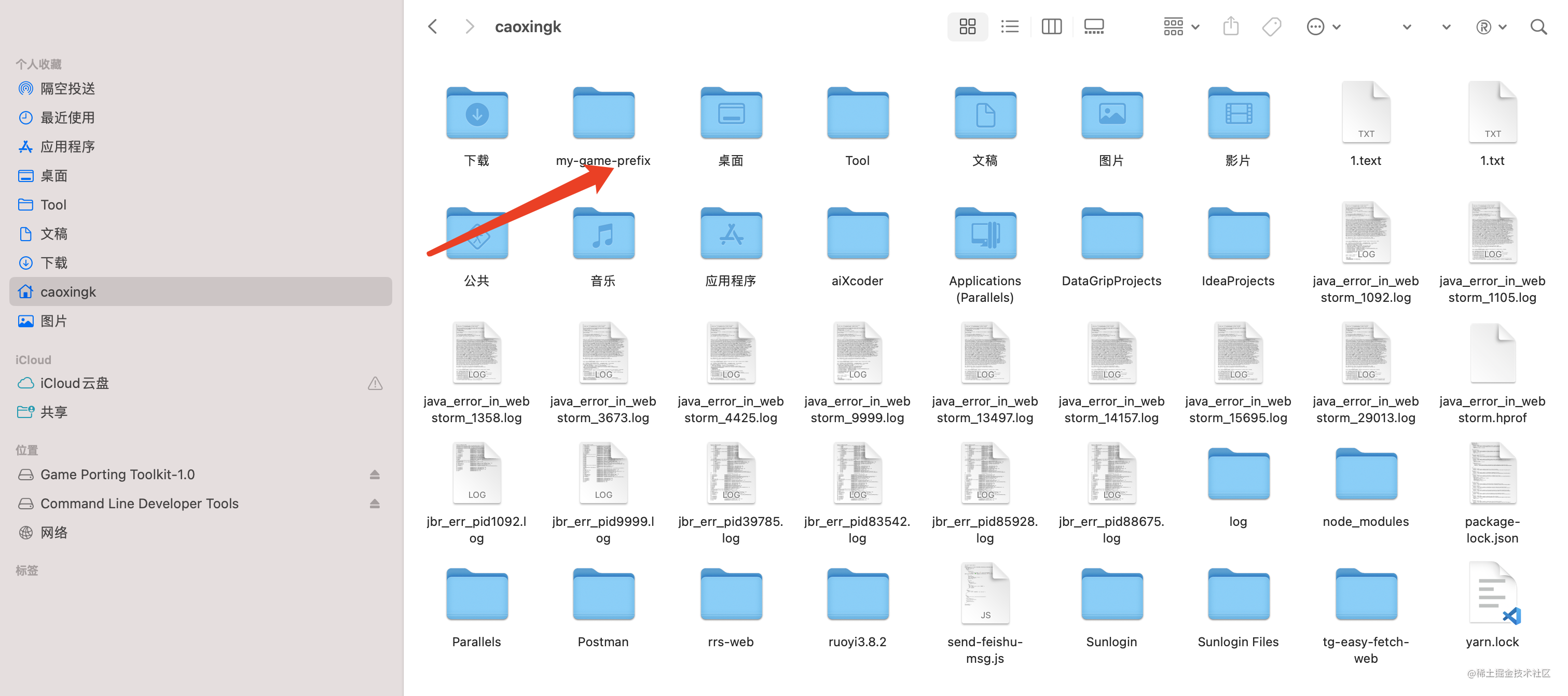The image size is (1568, 696).
Task: Switch to icon grid view
Action: coord(967,27)
